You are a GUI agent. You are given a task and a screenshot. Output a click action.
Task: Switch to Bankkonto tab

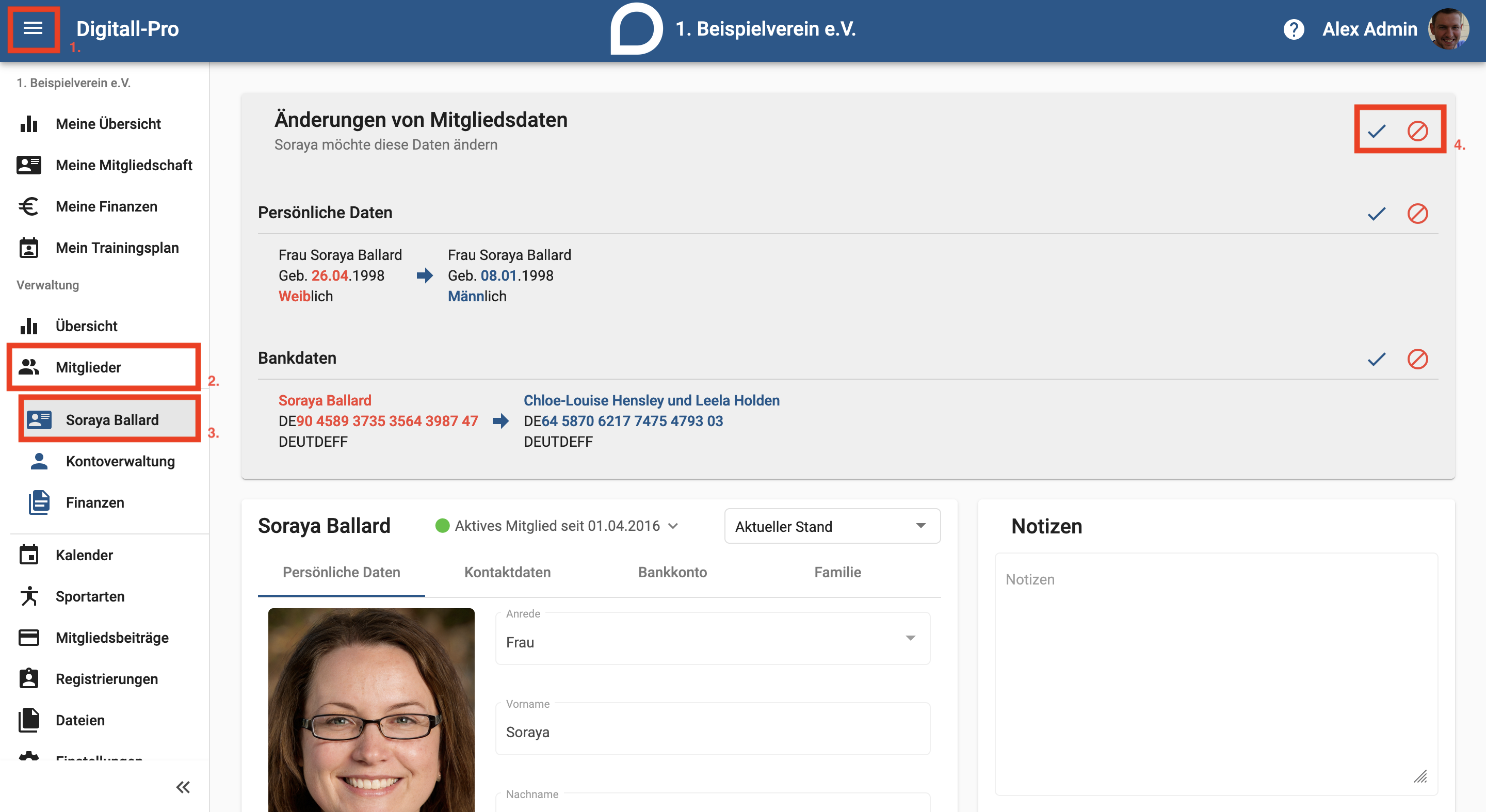pyautogui.click(x=673, y=572)
